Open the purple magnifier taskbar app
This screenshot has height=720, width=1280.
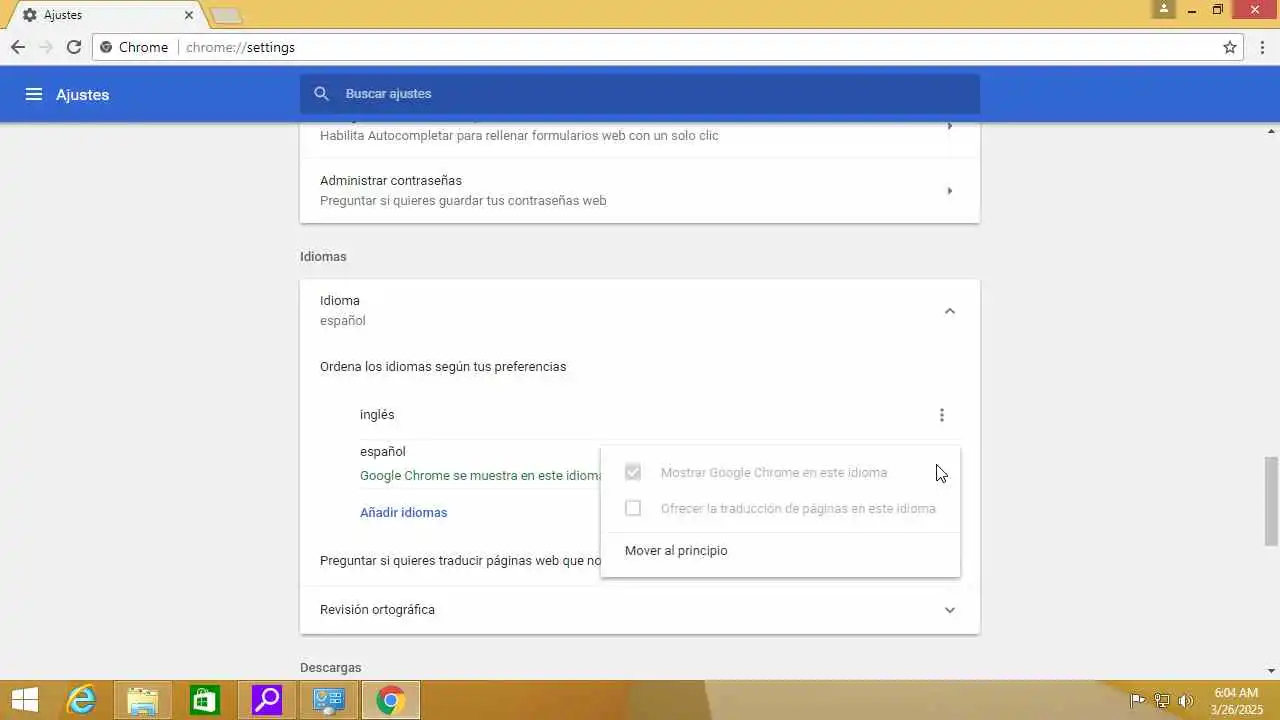tap(267, 700)
